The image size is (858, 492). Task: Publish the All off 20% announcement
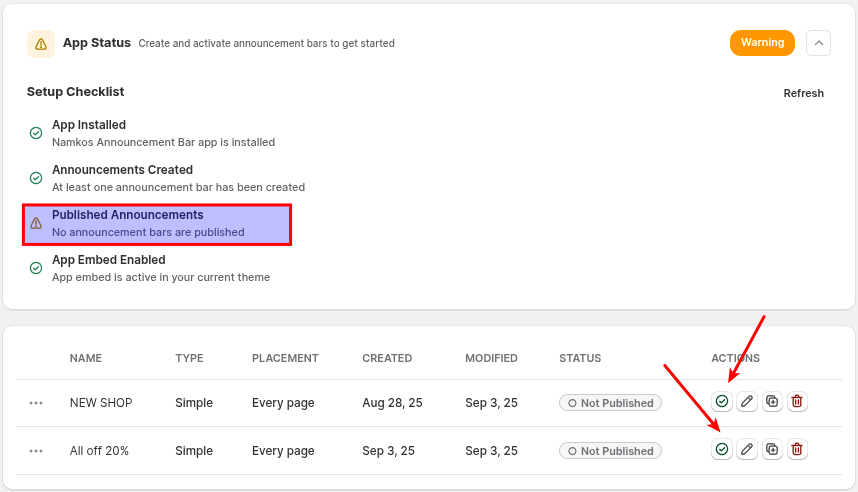(722, 450)
